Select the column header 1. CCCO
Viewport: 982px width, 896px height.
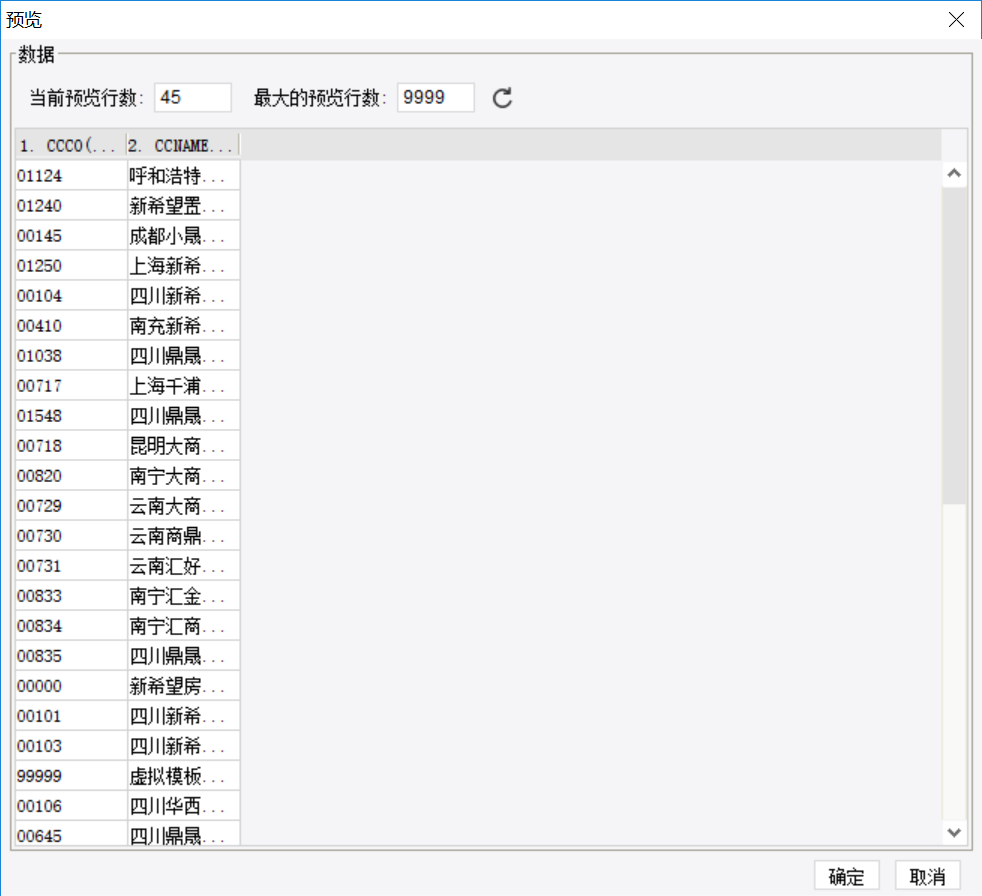click(x=71, y=145)
